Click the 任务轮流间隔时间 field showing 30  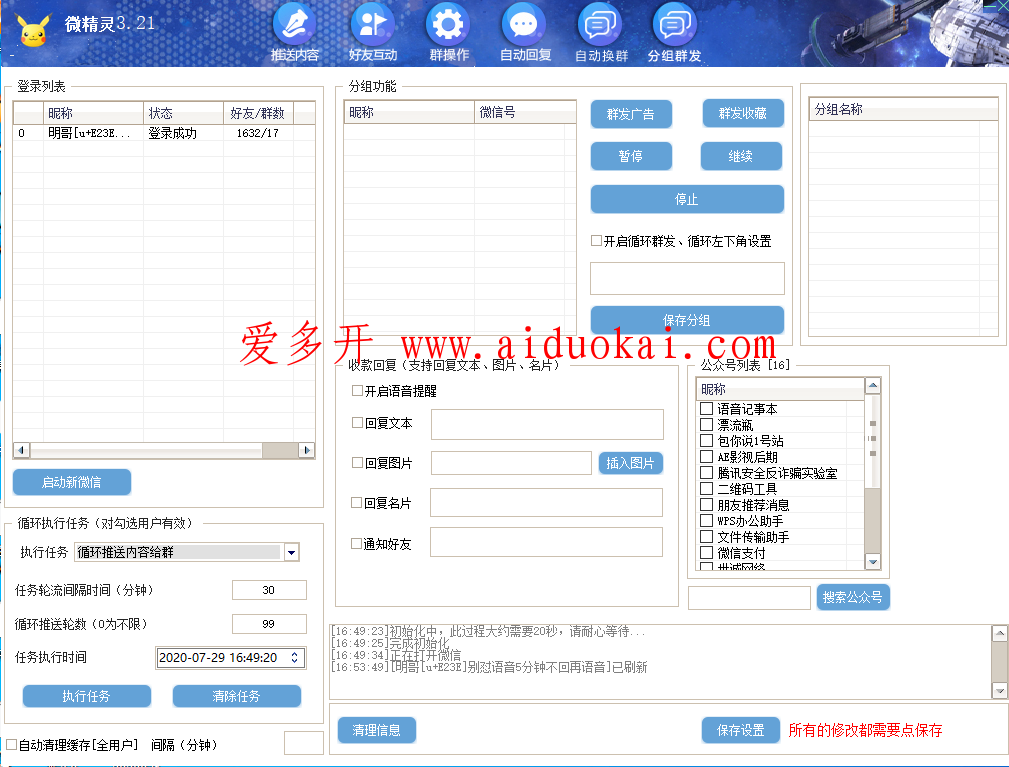click(x=269, y=590)
